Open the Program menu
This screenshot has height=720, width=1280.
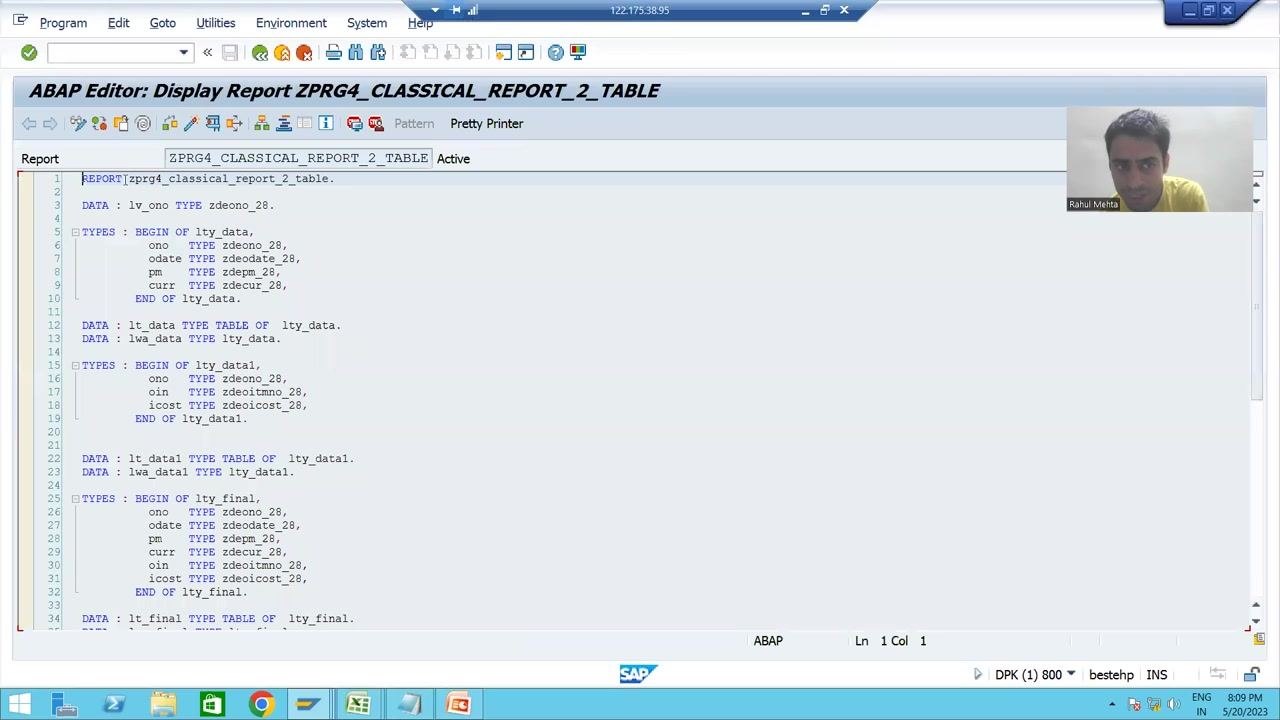[63, 23]
